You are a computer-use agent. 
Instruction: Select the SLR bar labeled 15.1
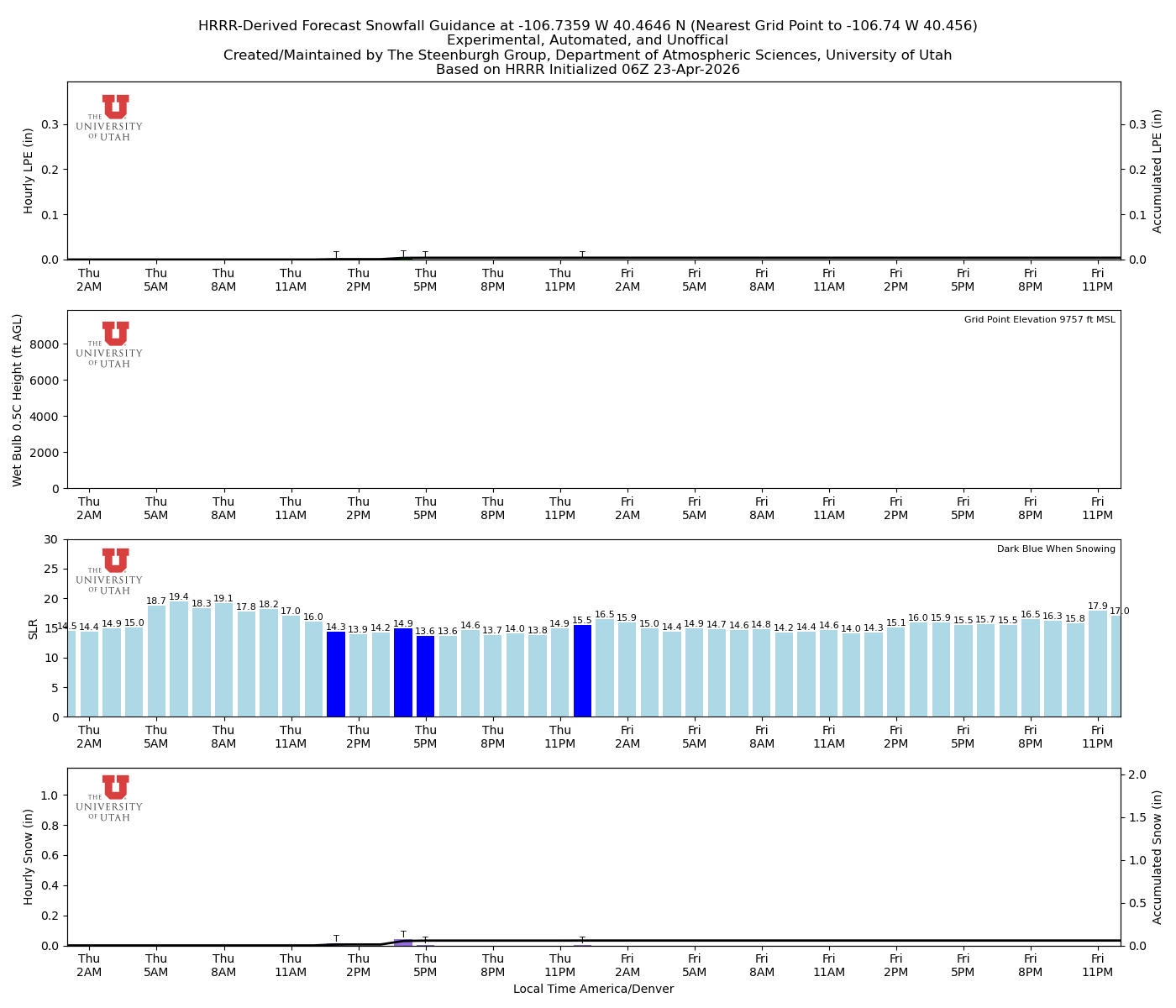[896, 672]
